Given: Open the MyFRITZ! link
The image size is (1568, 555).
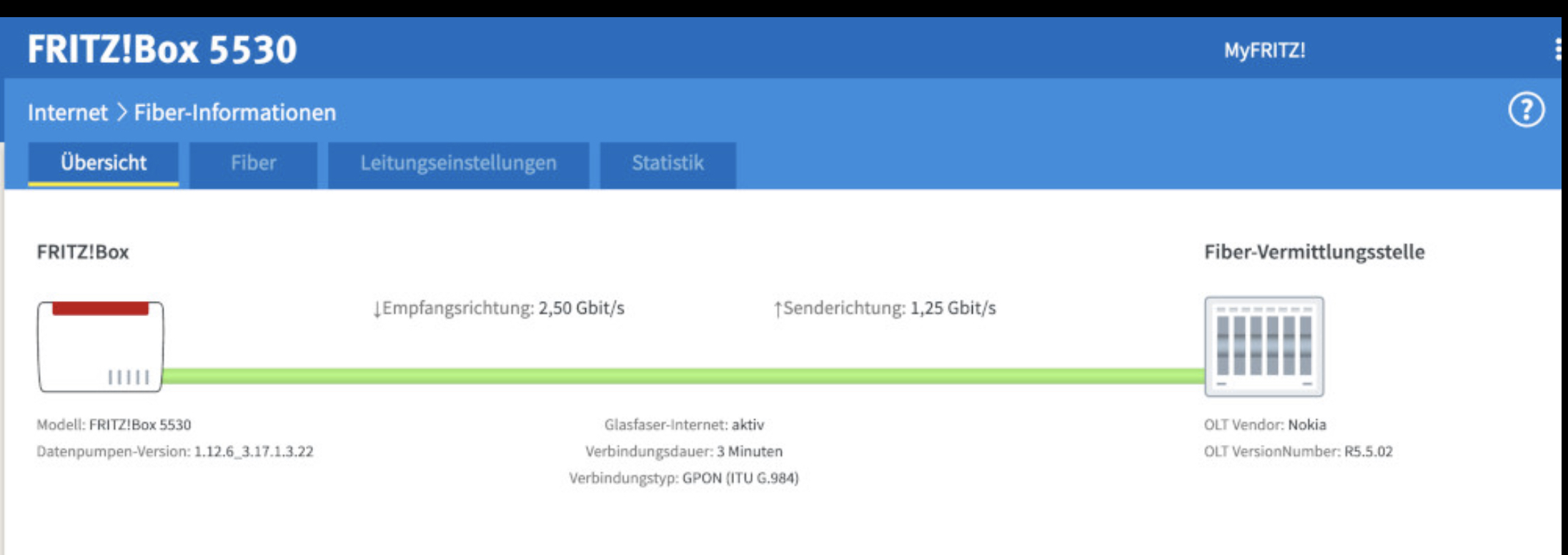Looking at the screenshot, I should [x=1264, y=50].
